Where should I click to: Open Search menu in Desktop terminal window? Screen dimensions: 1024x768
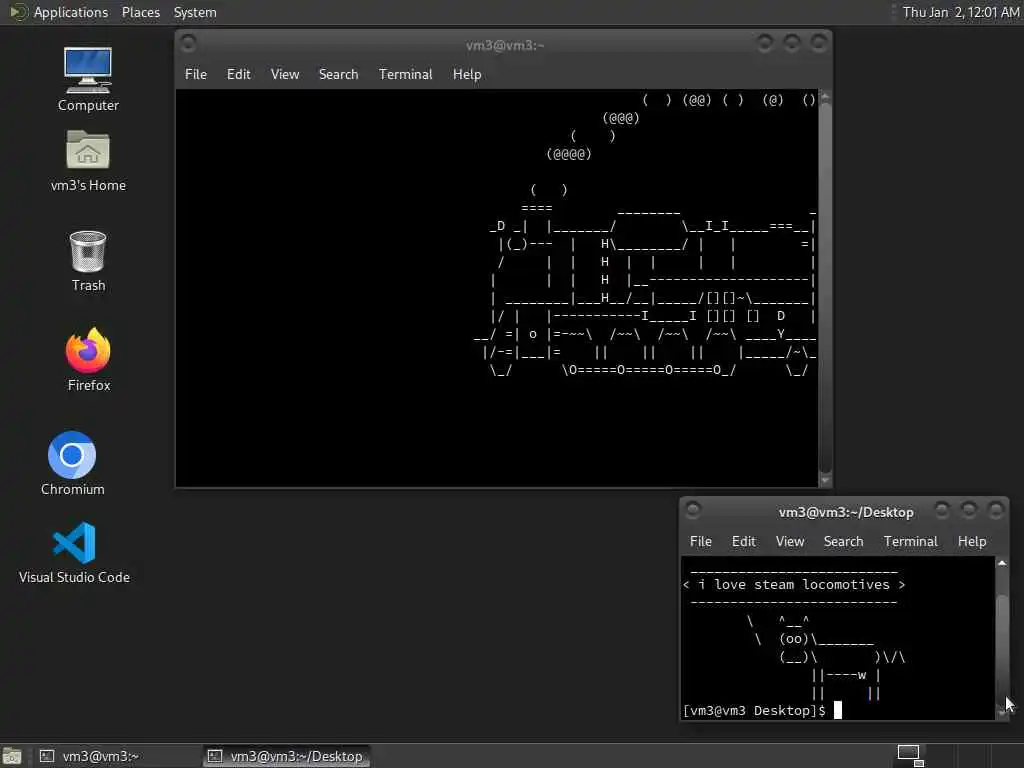click(x=843, y=541)
